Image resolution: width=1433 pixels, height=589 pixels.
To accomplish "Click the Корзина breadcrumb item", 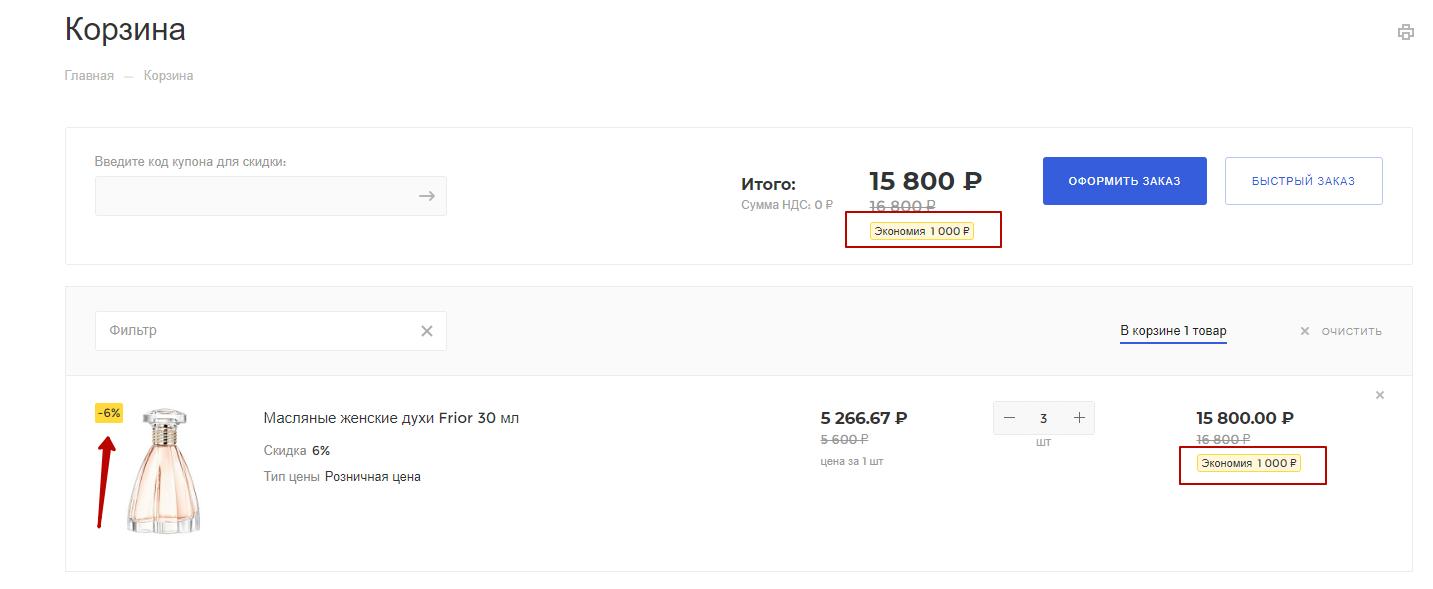I will pyautogui.click(x=168, y=76).
